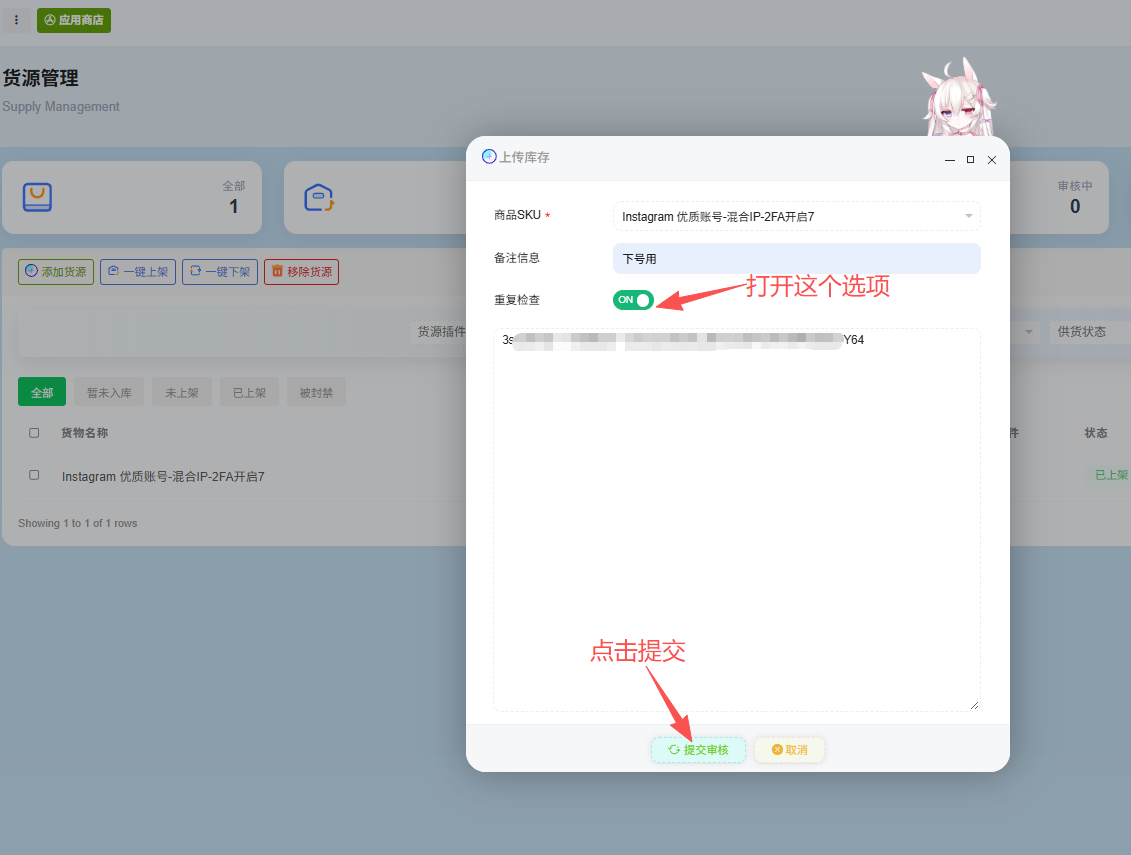Open the 应用商店 app store
This screenshot has width=1131, height=855.
tap(74, 20)
